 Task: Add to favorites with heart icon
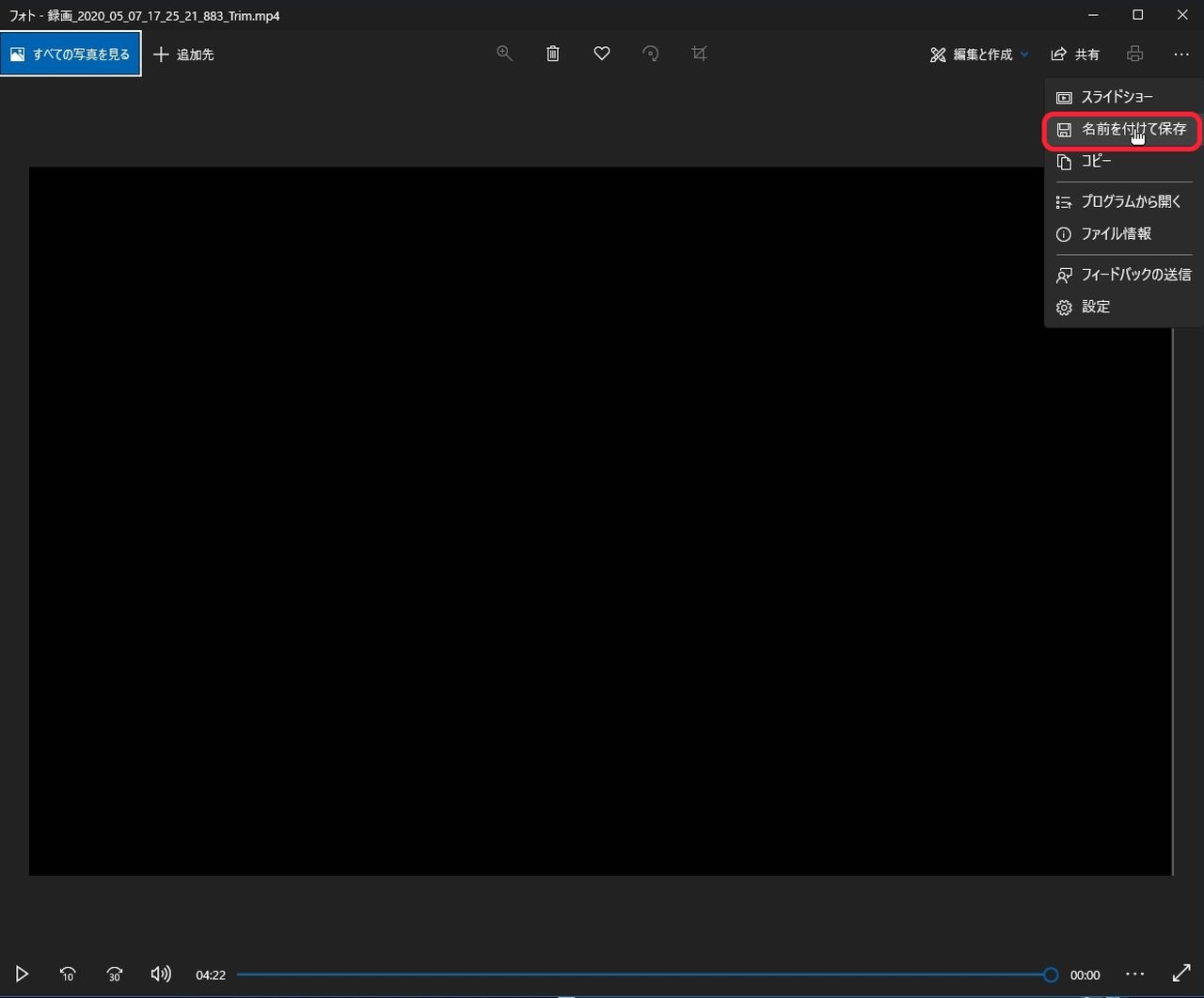602,54
